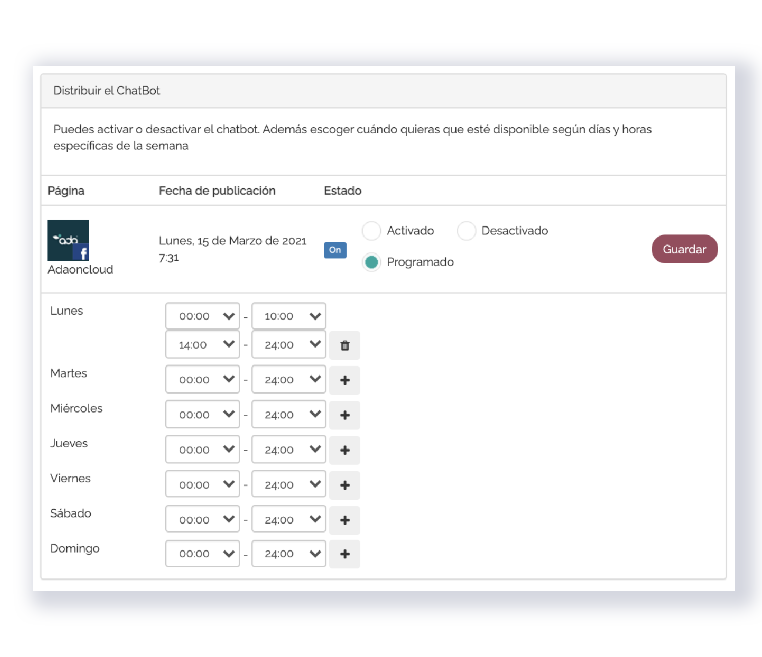This screenshot has width=762, height=657.
Task: Delete the second Lunes time range
Action: 344,345
